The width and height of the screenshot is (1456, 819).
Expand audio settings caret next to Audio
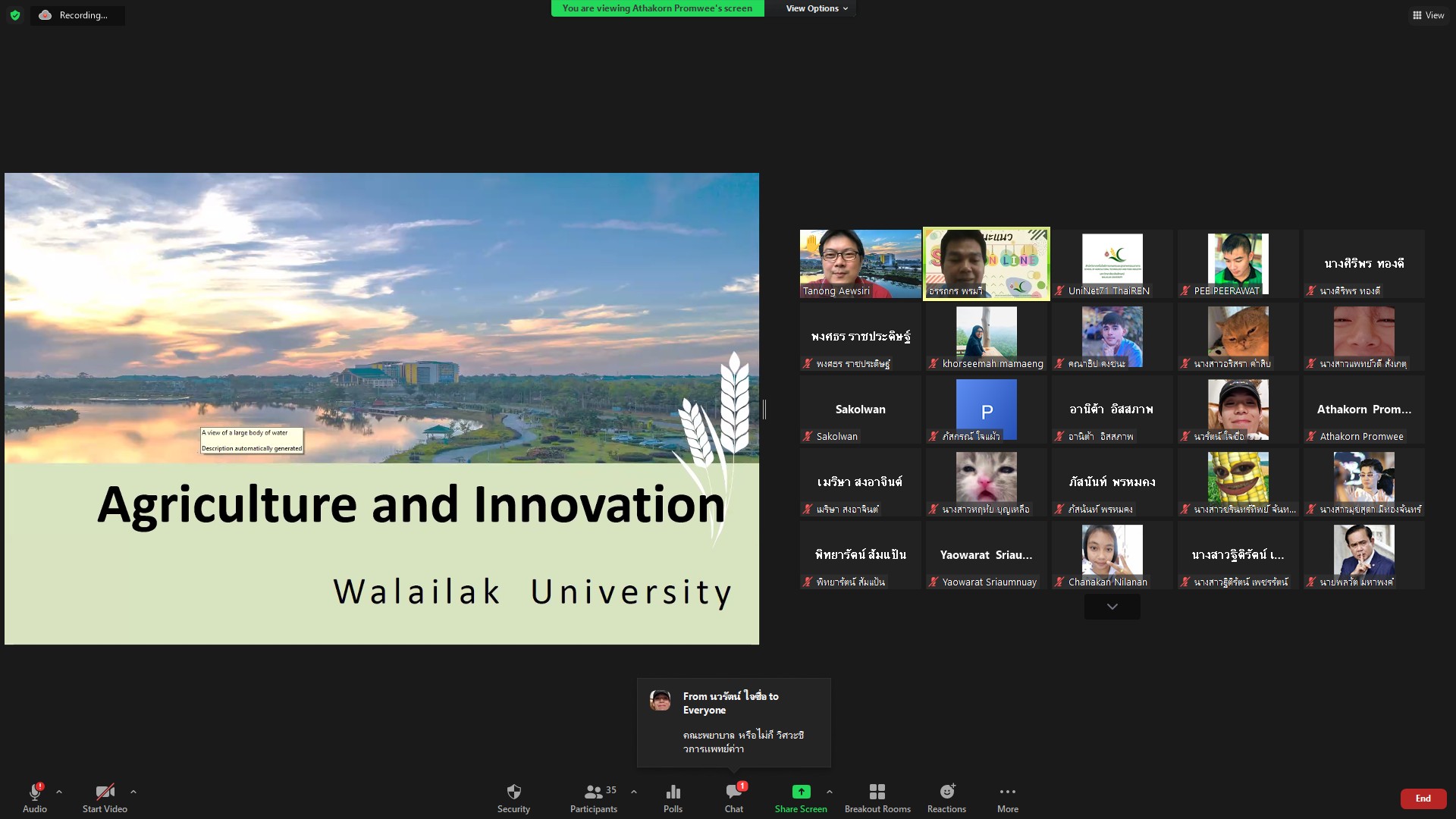(x=59, y=792)
